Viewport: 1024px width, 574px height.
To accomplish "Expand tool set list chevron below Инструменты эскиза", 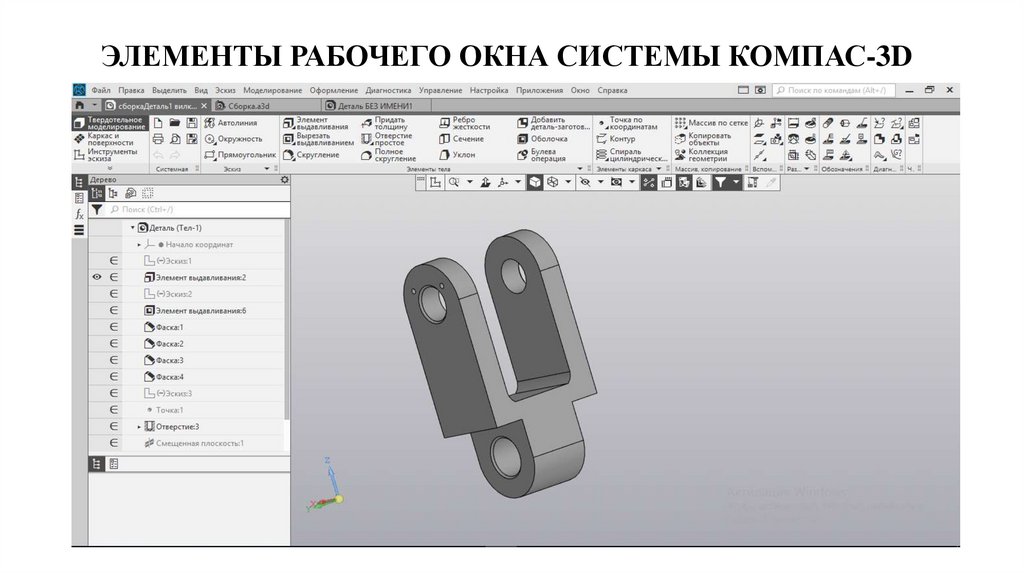I will [109, 168].
